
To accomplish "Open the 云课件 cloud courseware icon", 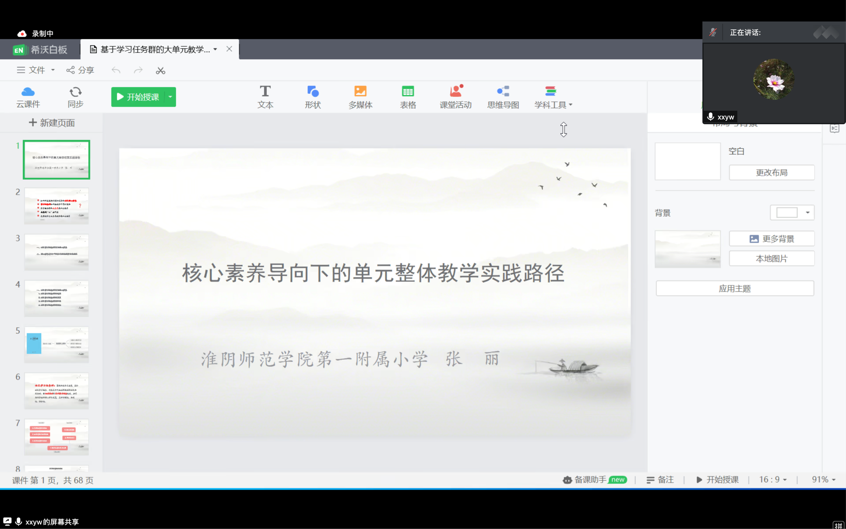I will click(x=28, y=96).
